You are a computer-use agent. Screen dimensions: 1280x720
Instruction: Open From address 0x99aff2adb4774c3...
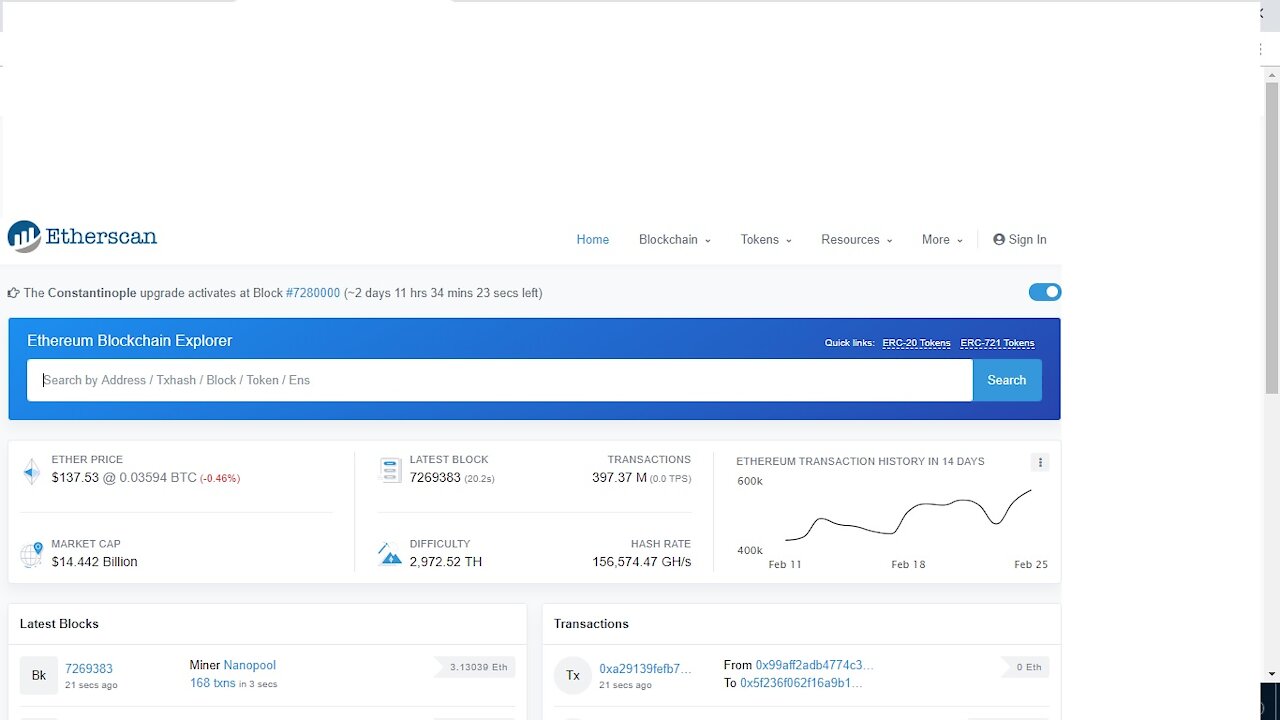(x=815, y=665)
